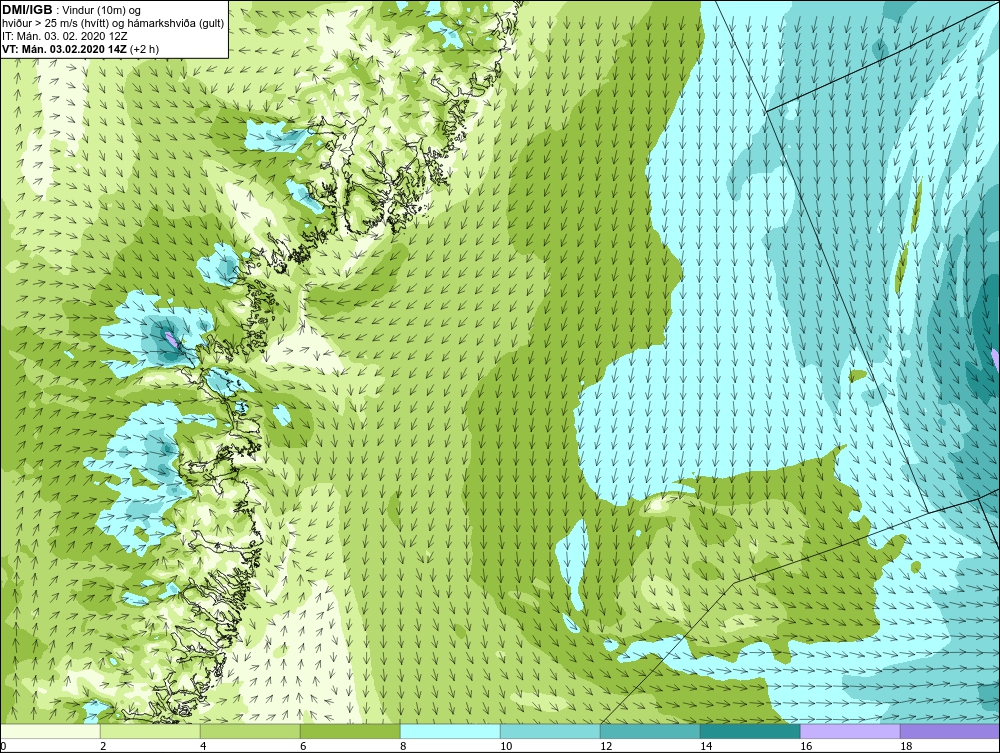The image size is (1000, 753).
Task: Click the 6–8 m/s olive green legend swatch
Action: 350,731
